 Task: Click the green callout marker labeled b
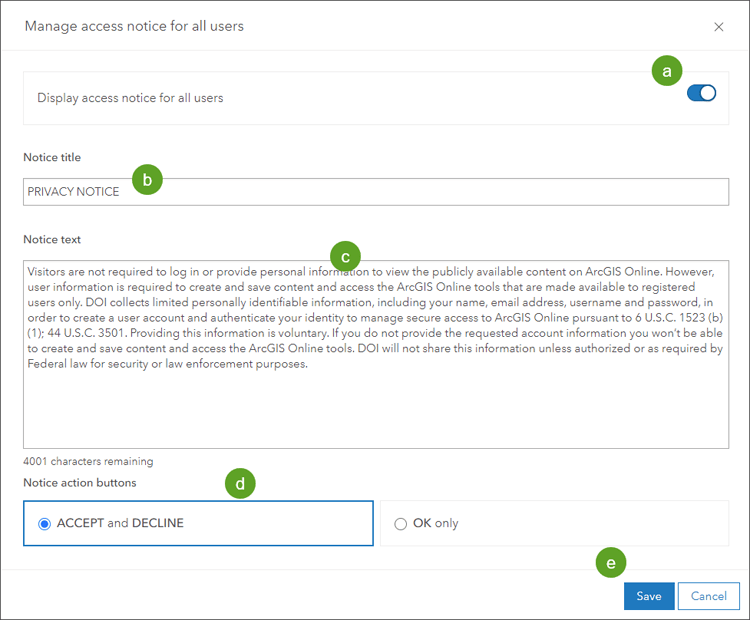[147, 180]
